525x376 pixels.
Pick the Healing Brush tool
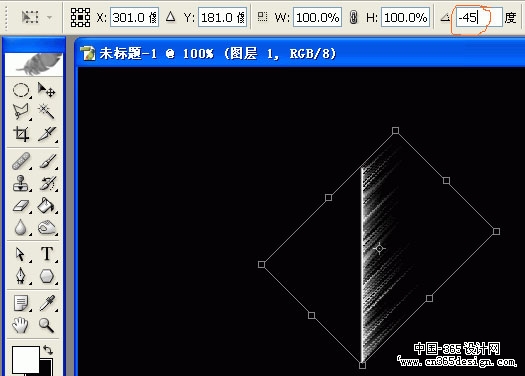point(21,161)
